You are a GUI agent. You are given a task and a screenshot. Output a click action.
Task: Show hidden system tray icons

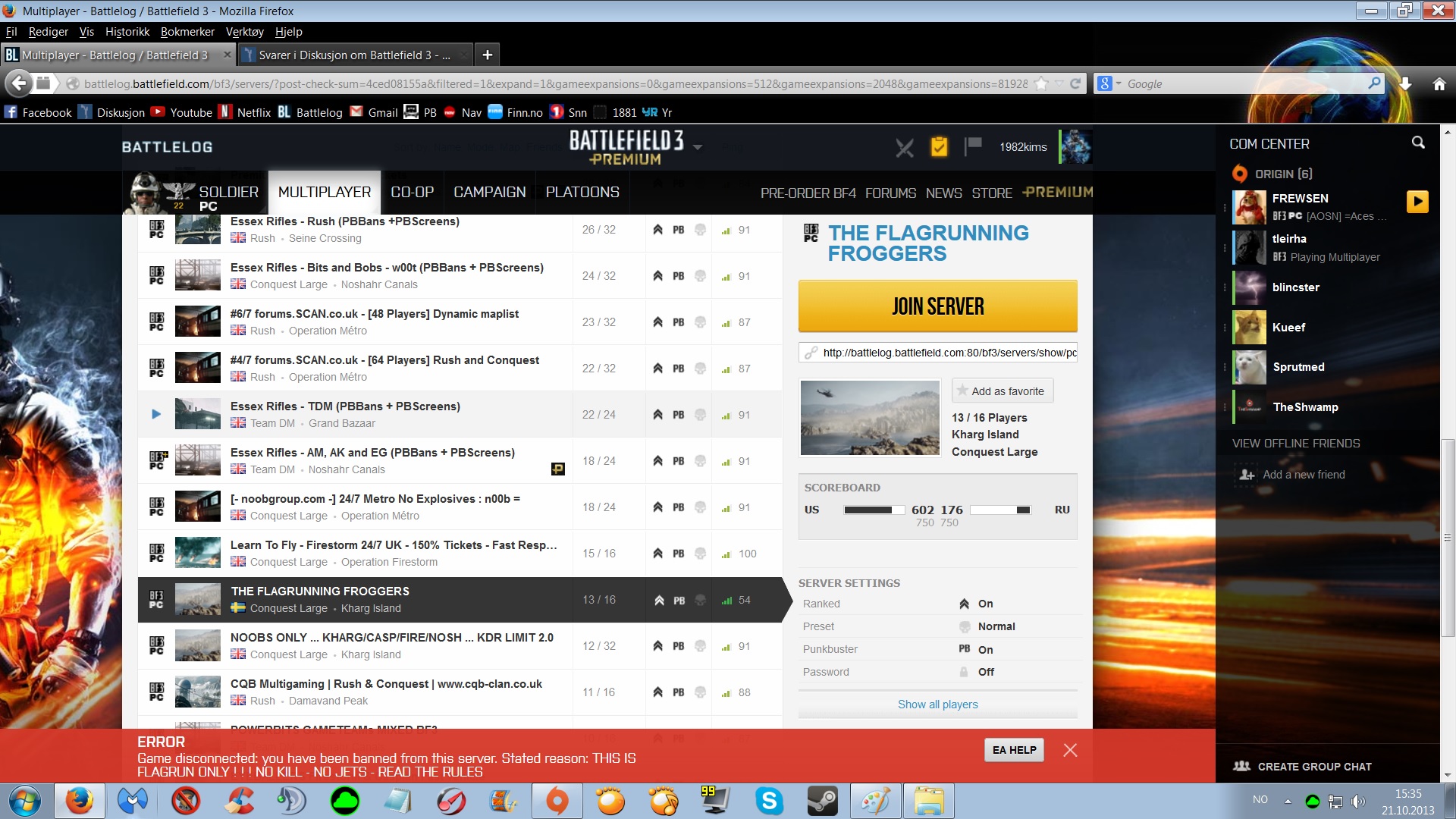(x=1288, y=801)
